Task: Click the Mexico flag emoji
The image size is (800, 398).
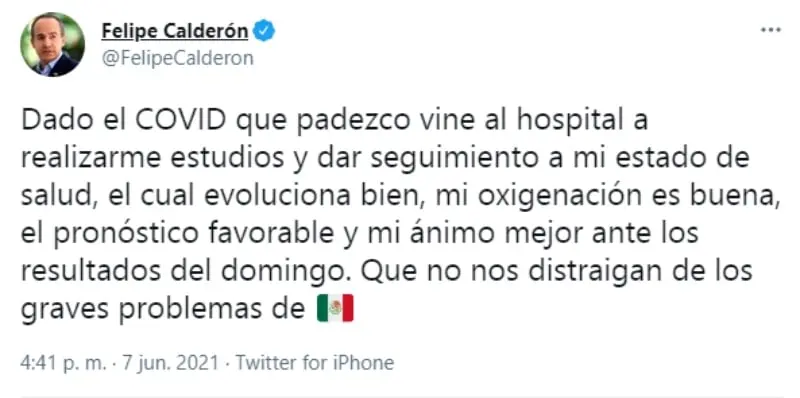Action: [x=335, y=308]
